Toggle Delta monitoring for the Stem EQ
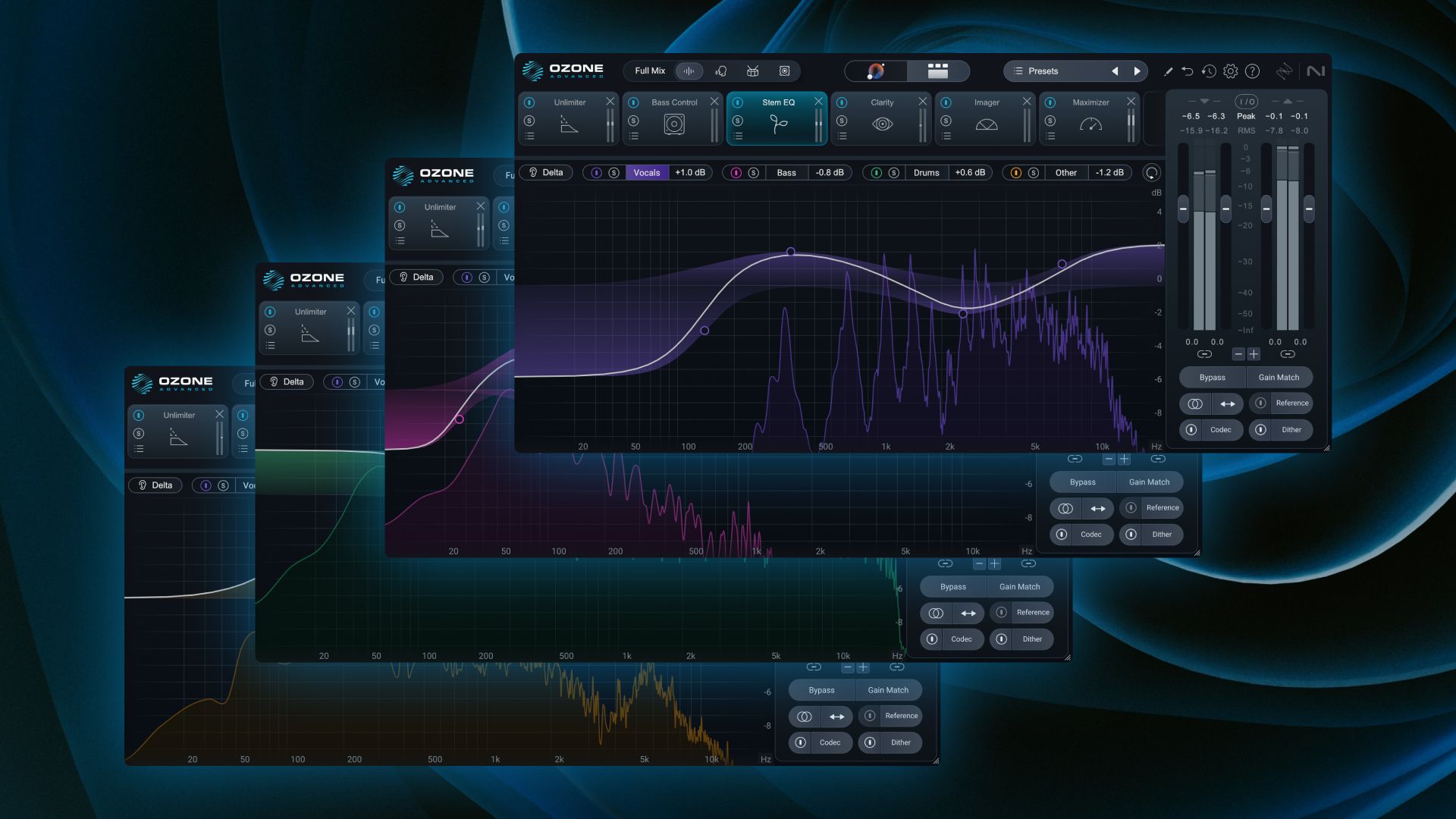Viewport: 1456px width, 819px height. tap(546, 172)
